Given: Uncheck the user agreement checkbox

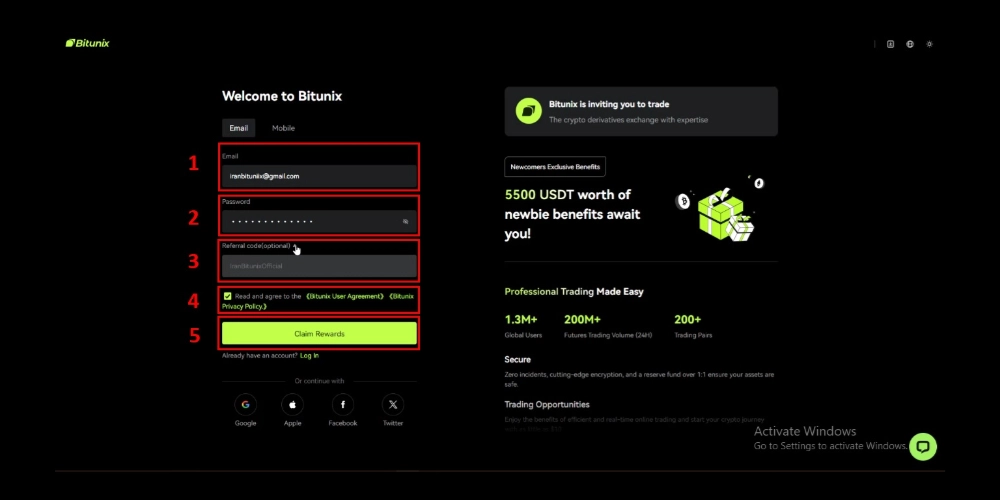Looking at the screenshot, I should pos(228,296).
